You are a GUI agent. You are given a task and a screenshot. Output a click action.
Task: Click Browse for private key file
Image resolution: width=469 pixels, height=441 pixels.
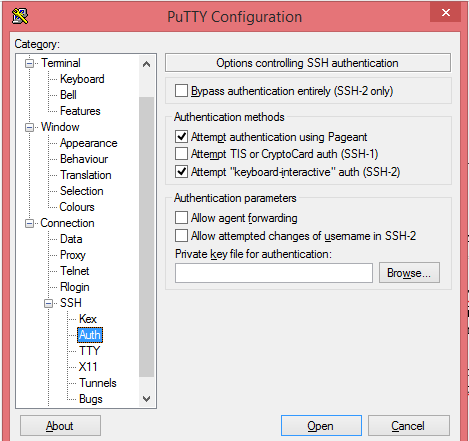tap(409, 273)
